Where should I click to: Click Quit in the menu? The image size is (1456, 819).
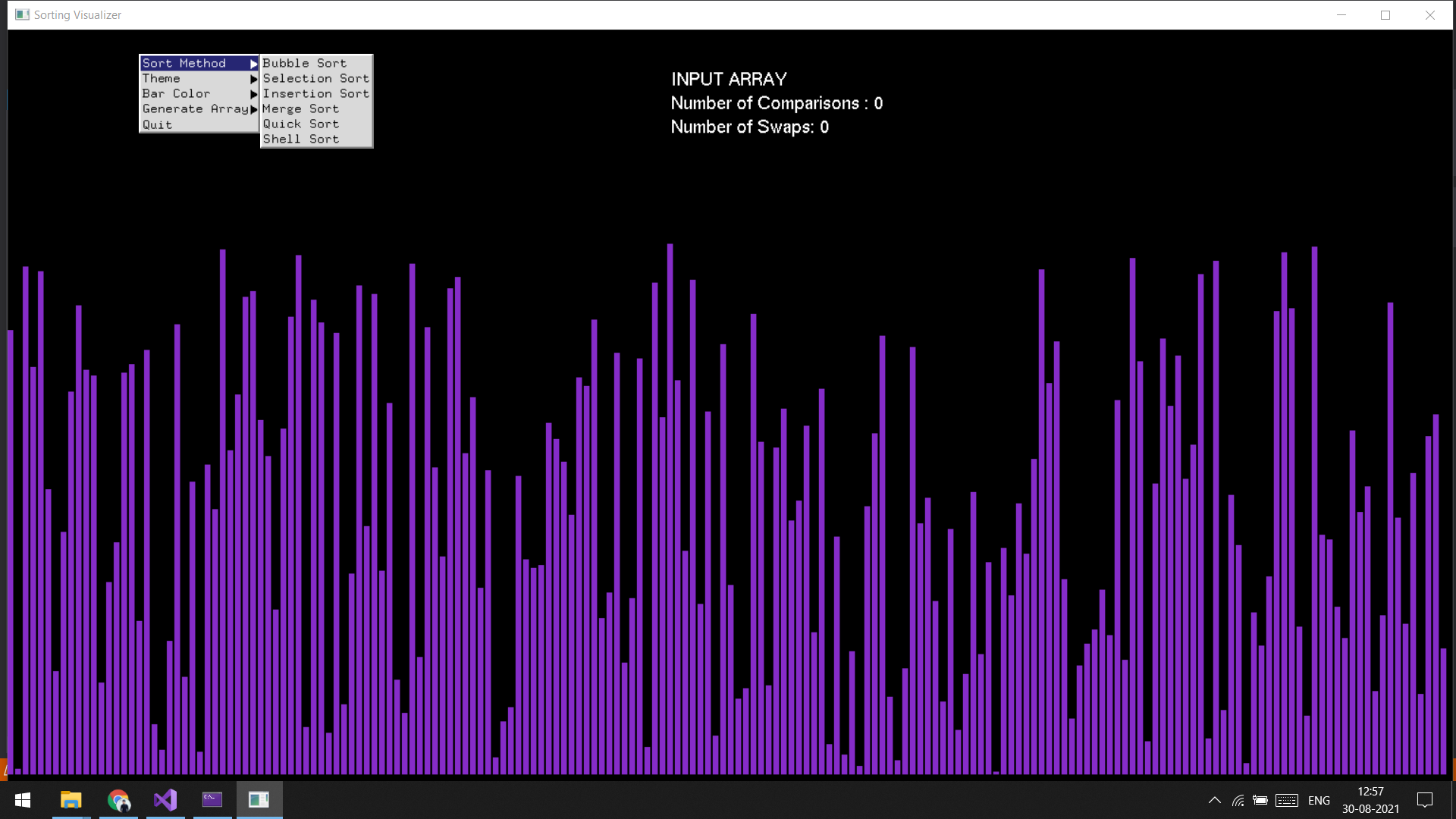click(158, 124)
